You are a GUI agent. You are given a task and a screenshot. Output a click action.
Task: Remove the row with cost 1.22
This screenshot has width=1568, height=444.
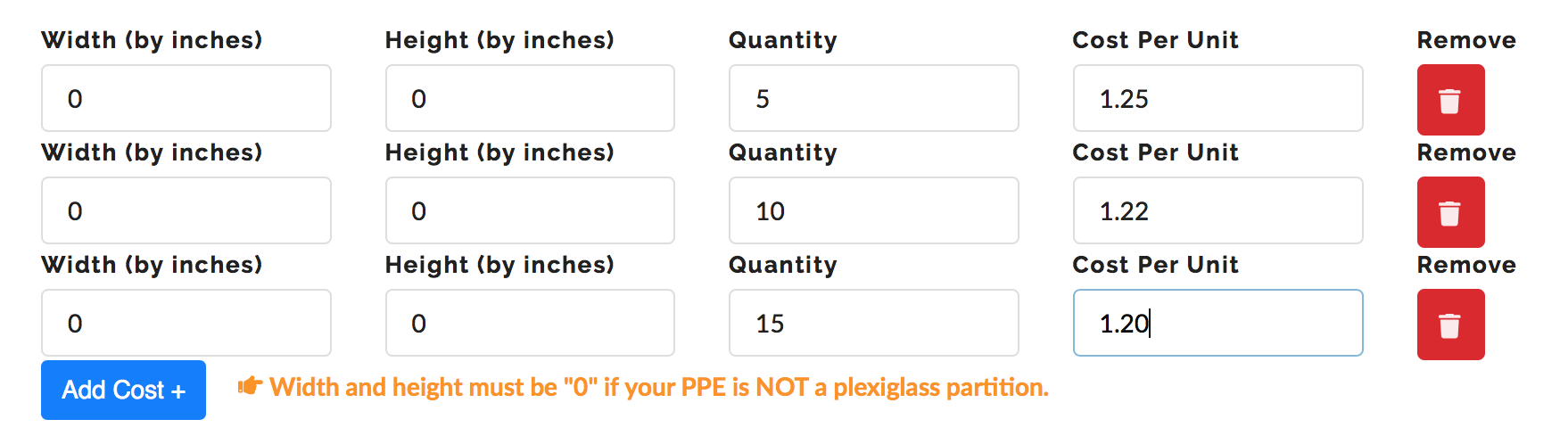coord(1450,212)
